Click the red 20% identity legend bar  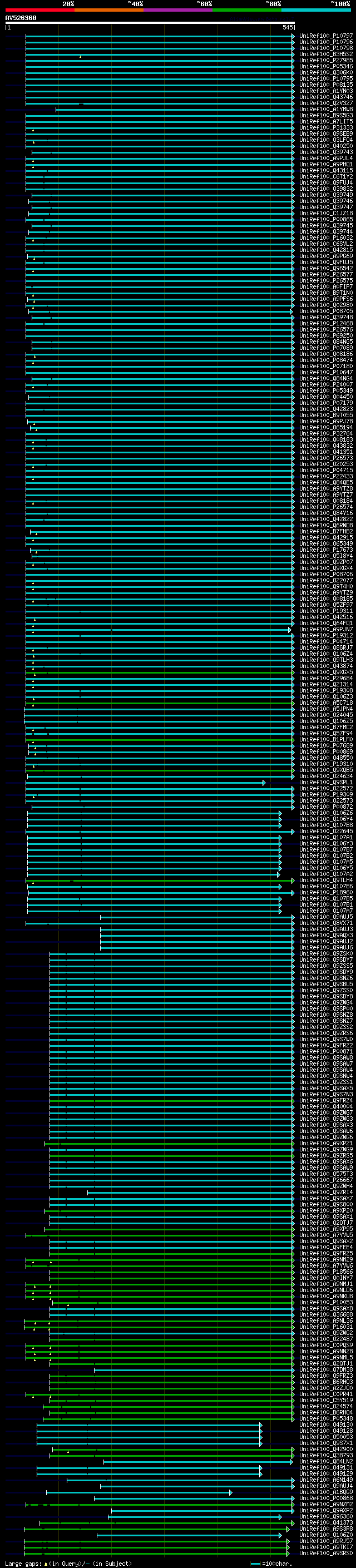40,11
